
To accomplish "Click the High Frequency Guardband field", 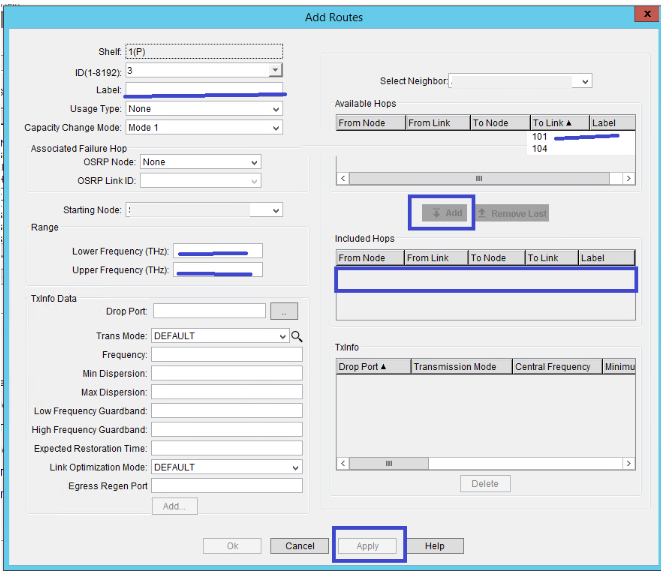I will (x=227, y=429).
